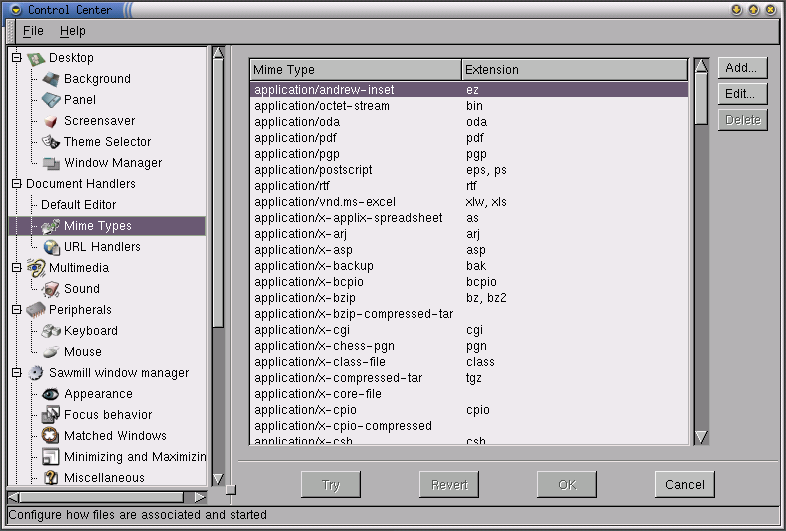Collapse the Document Handlers branch
Image resolution: width=786 pixels, height=531 pixels.
tap(16, 184)
